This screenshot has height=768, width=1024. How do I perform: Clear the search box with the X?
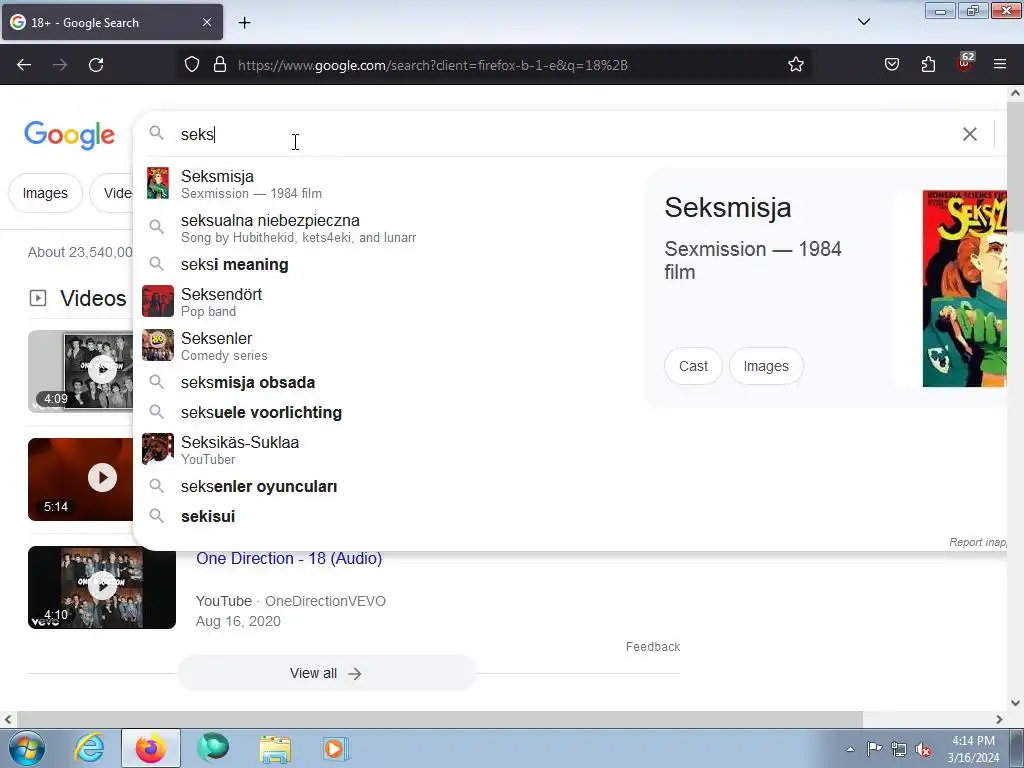970,135
